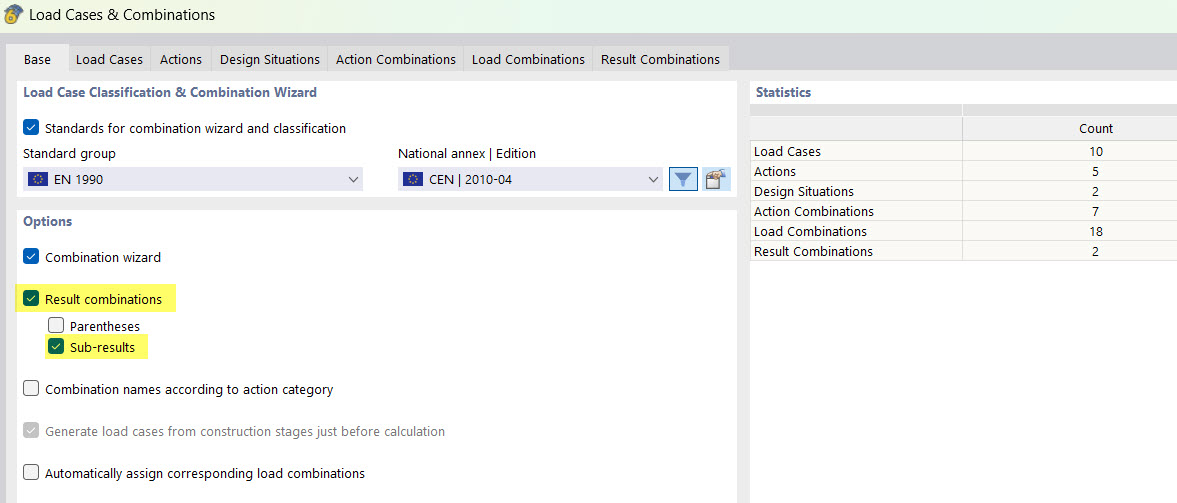Image resolution: width=1177 pixels, height=503 pixels.
Task: Click the Standard group label
Action: pyautogui.click(x=69, y=153)
